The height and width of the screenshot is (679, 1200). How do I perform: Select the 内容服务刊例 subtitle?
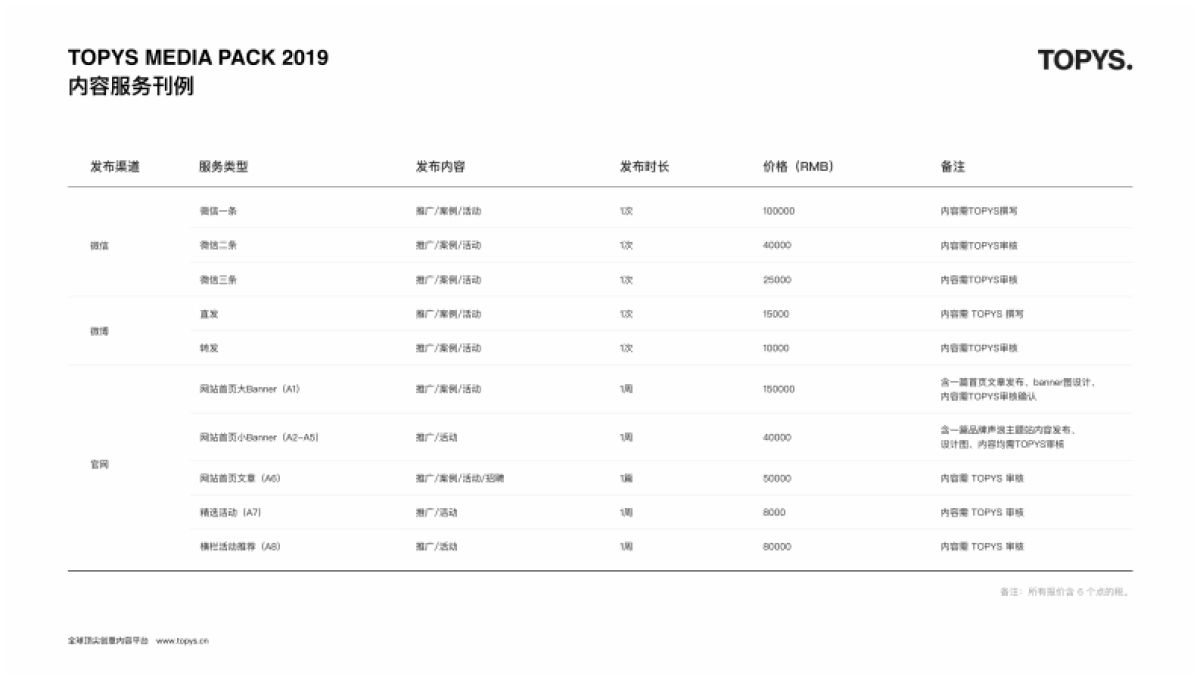[131, 87]
